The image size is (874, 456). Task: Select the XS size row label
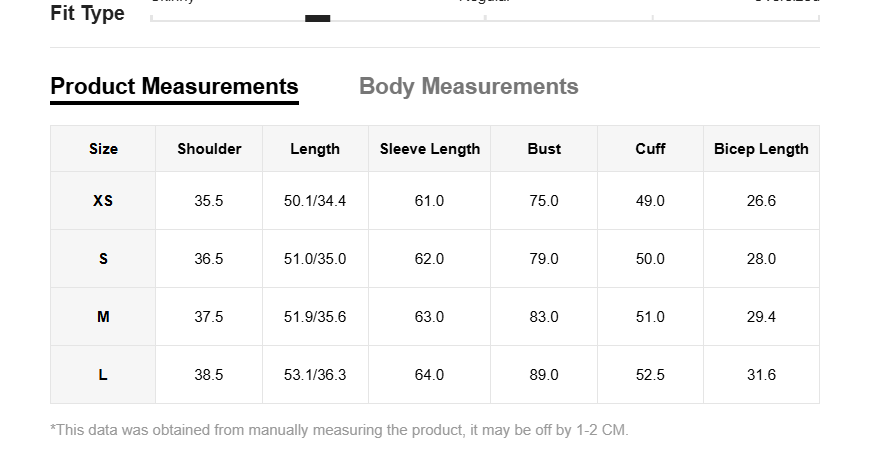pos(103,201)
